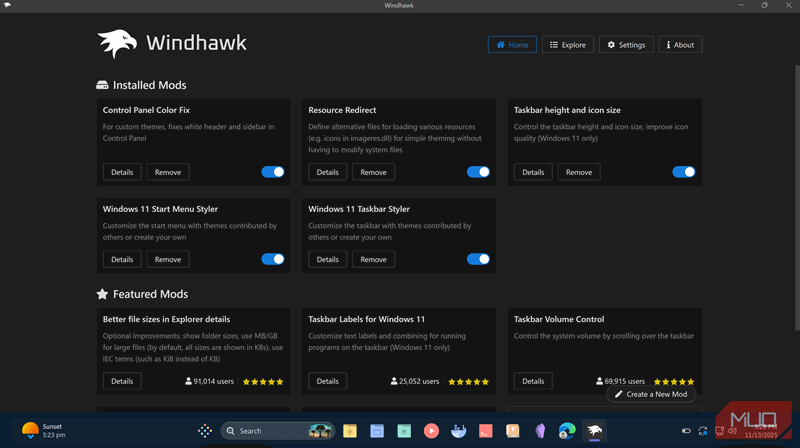Turn off Windows 11 Taskbar Styler switch
Viewport: 800px width, 448px height.
pyautogui.click(x=478, y=259)
